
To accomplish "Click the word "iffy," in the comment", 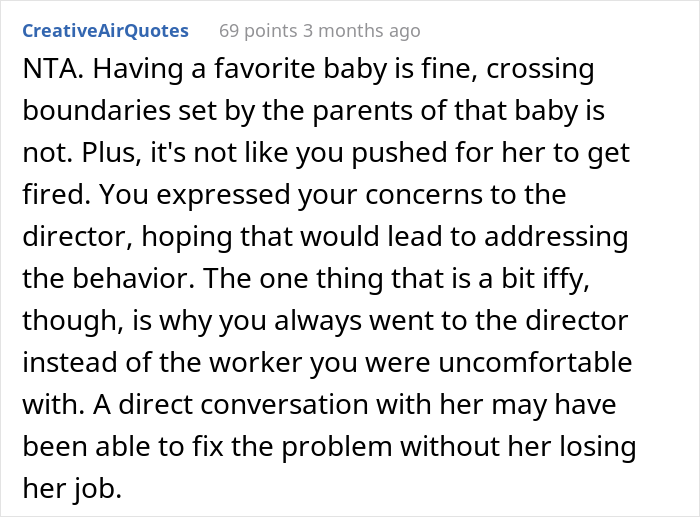I will click(x=569, y=281).
